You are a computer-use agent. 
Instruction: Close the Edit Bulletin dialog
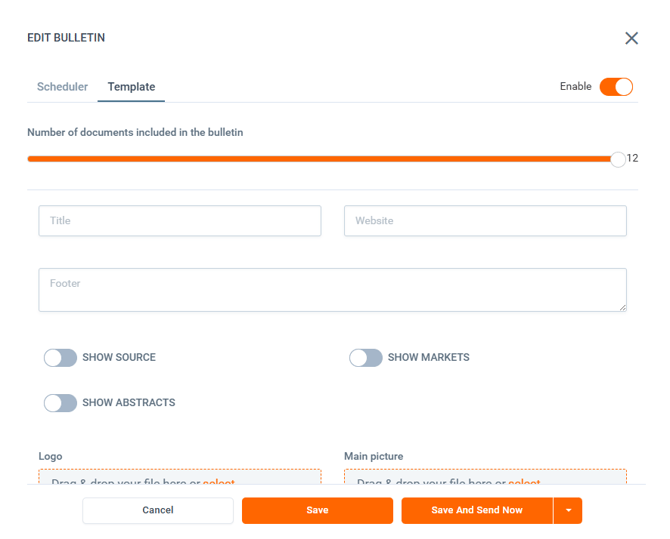click(631, 38)
